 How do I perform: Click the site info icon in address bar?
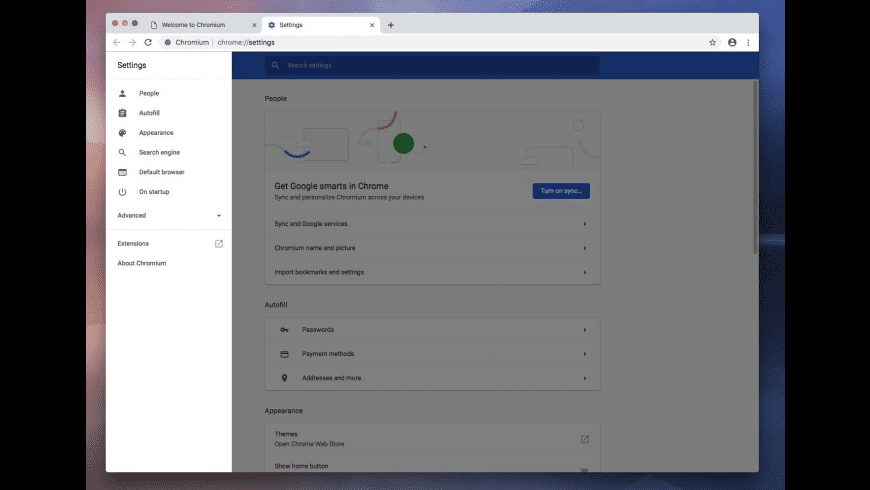(168, 42)
